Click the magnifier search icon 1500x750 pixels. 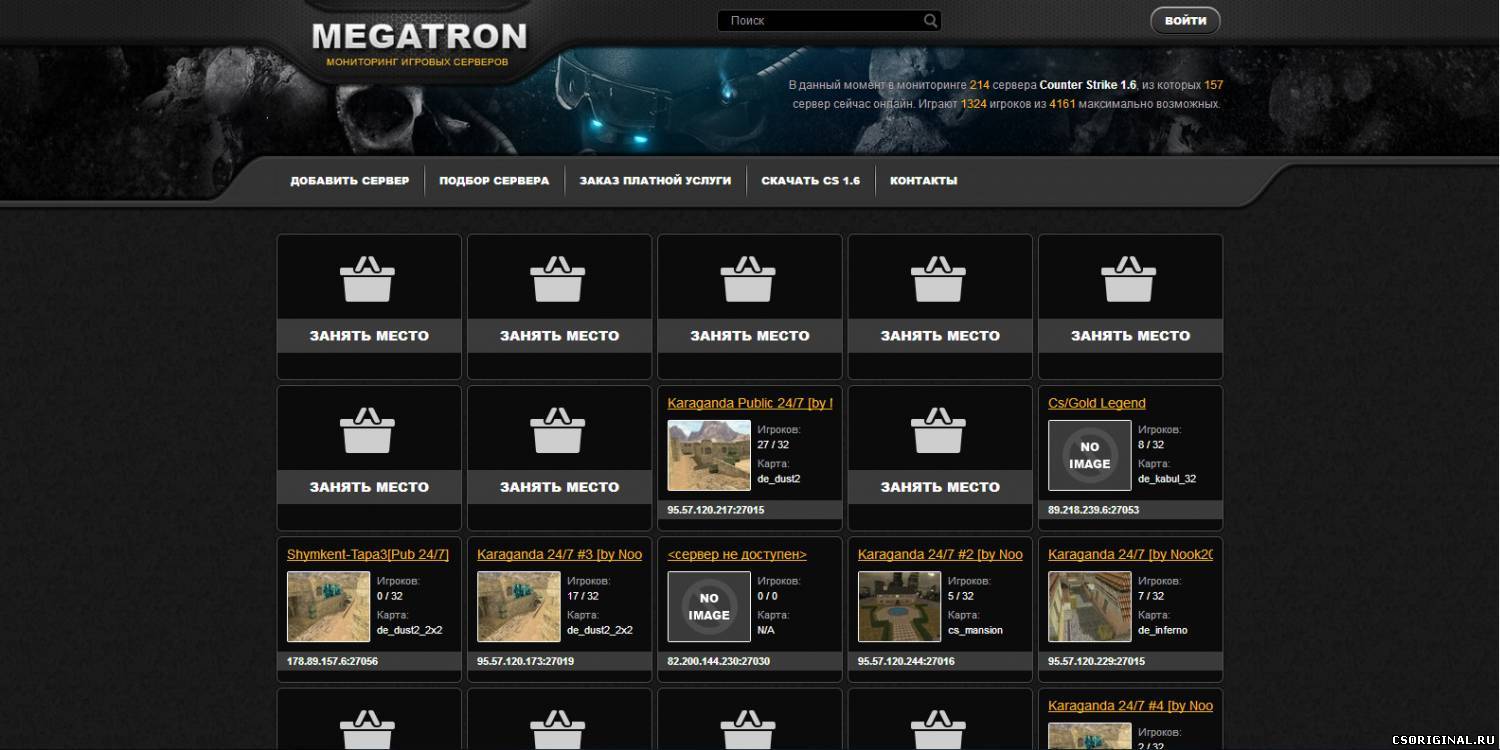(930, 20)
